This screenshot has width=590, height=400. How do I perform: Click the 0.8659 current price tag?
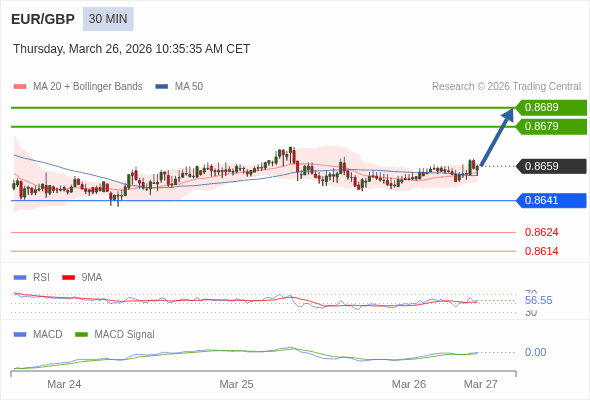tap(551, 166)
